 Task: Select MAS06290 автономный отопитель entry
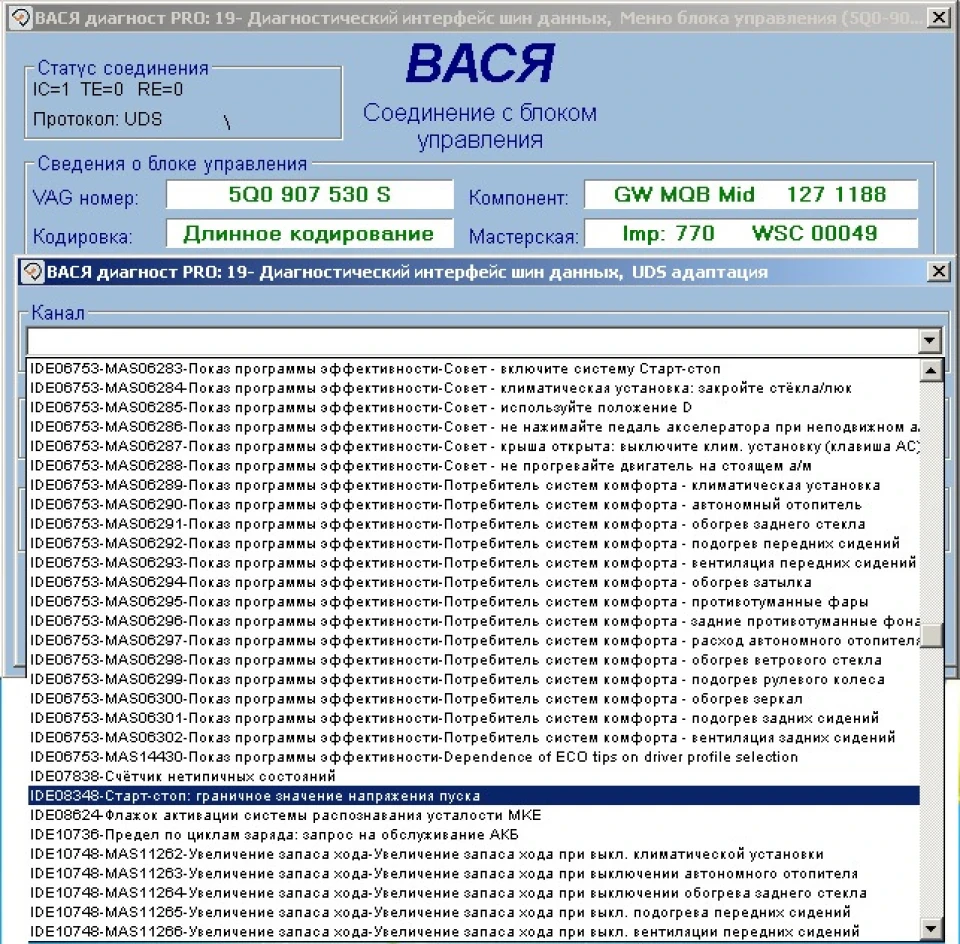click(x=473, y=504)
